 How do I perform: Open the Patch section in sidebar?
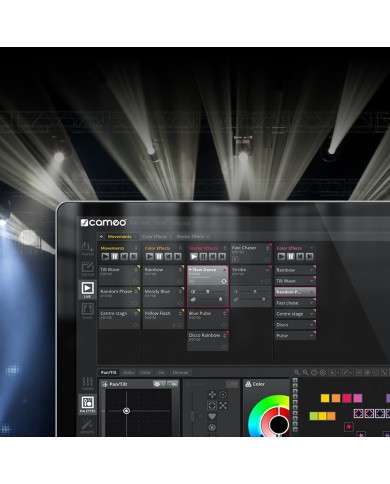click(87, 249)
